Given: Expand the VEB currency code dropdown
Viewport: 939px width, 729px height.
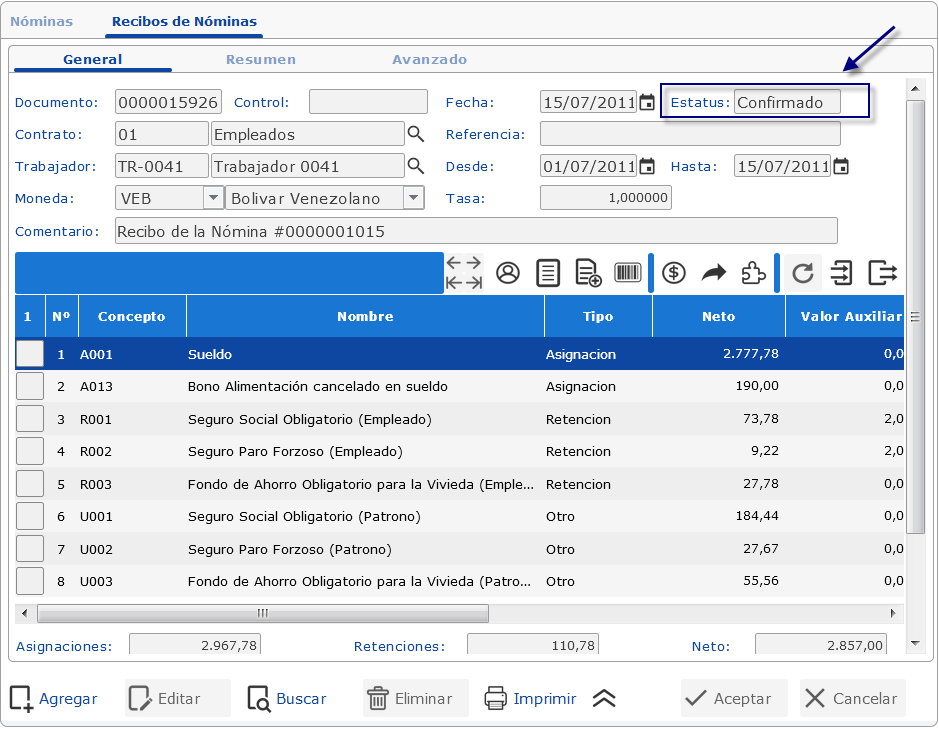Looking at the screenshot, I should click(213, 198).
